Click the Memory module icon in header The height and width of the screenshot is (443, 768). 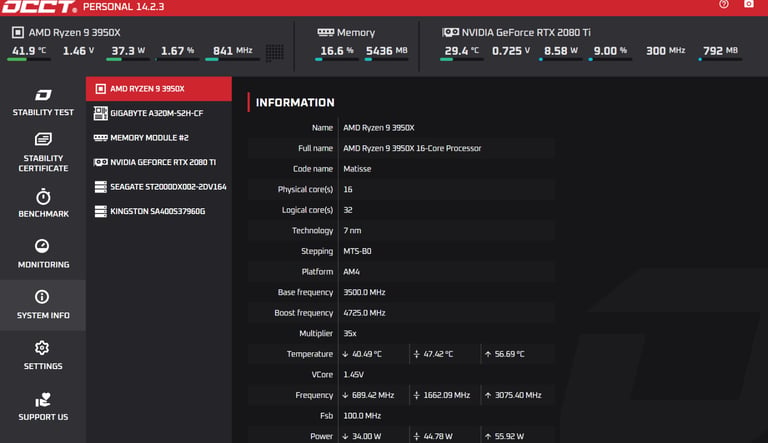click(325, 32)
